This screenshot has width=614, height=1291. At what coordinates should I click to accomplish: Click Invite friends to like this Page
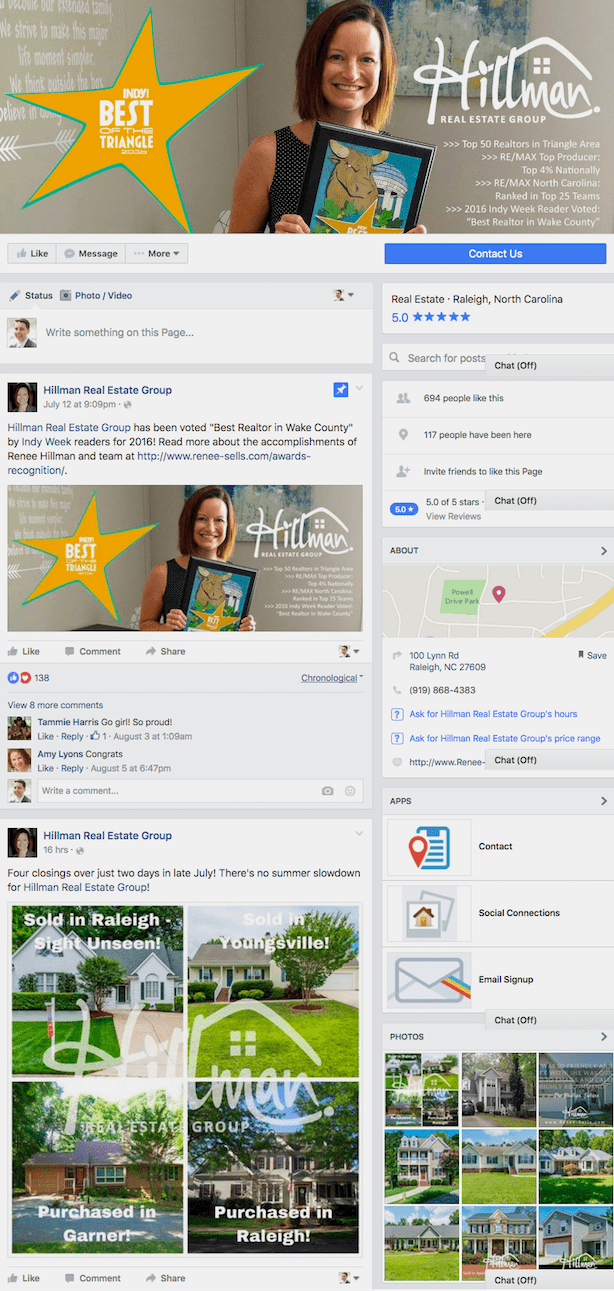pyautogui.click(x=483, y=471)
